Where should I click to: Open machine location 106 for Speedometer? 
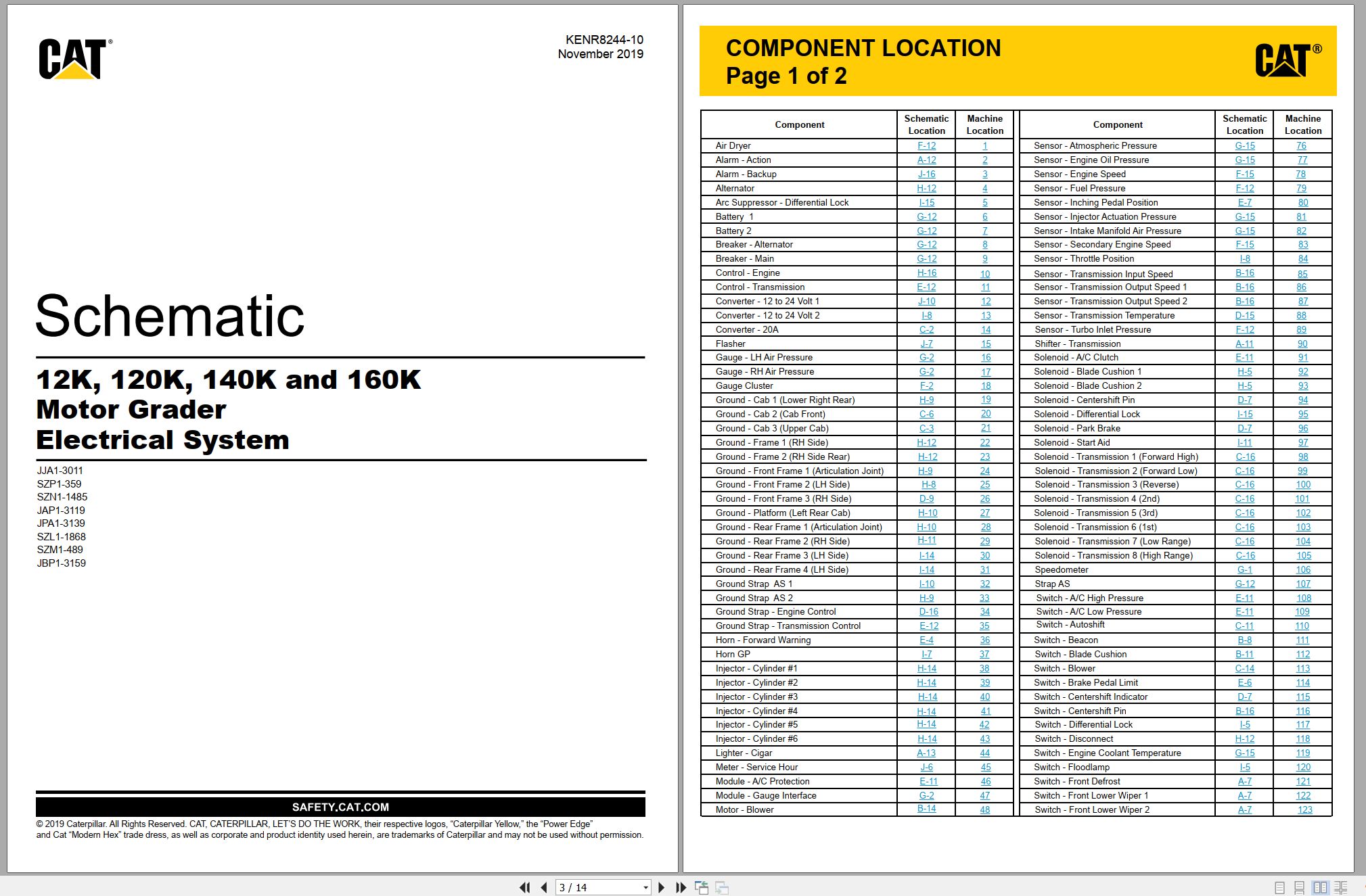pos(1303,569)
